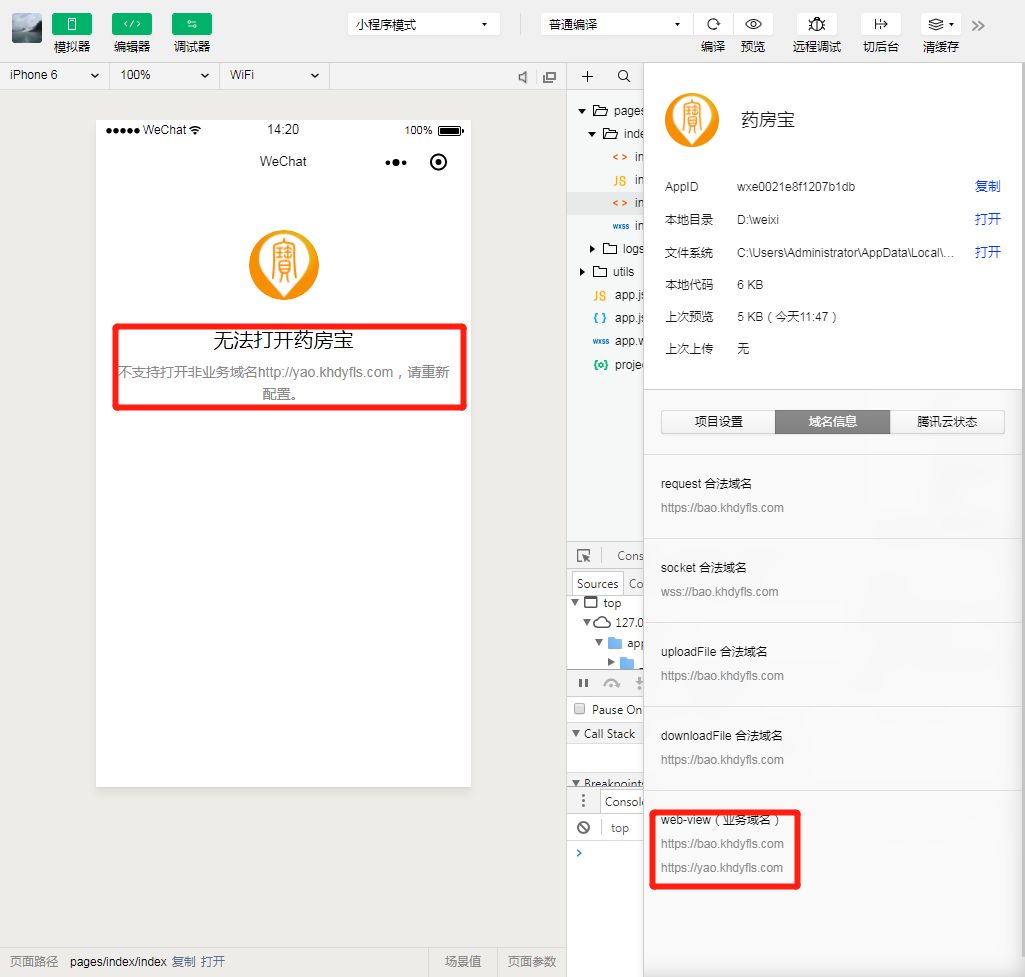Close mini program circle target button
The image size is (1025, 977).
pyautogui.click(x=439, y=162)
